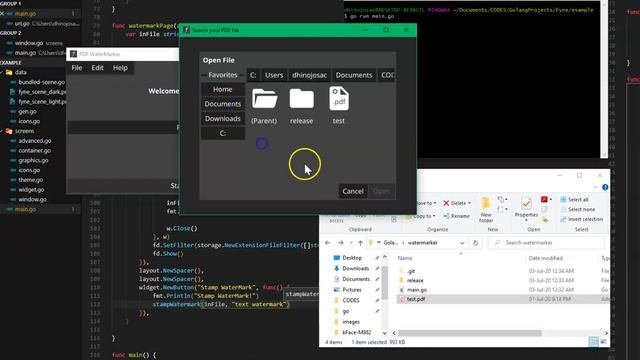
Task: Select C: drive in Favorites list
Action: tap(222, 133)
